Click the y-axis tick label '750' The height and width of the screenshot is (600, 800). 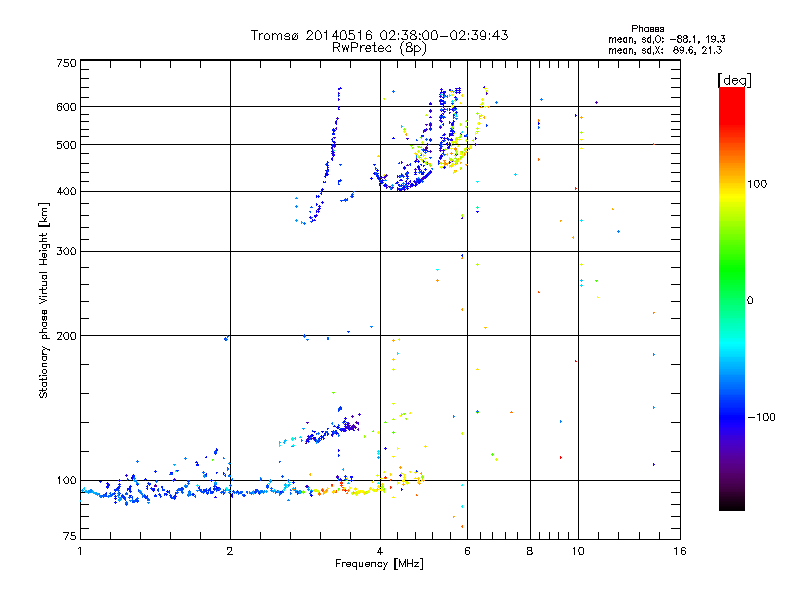[x=66, y=63]
